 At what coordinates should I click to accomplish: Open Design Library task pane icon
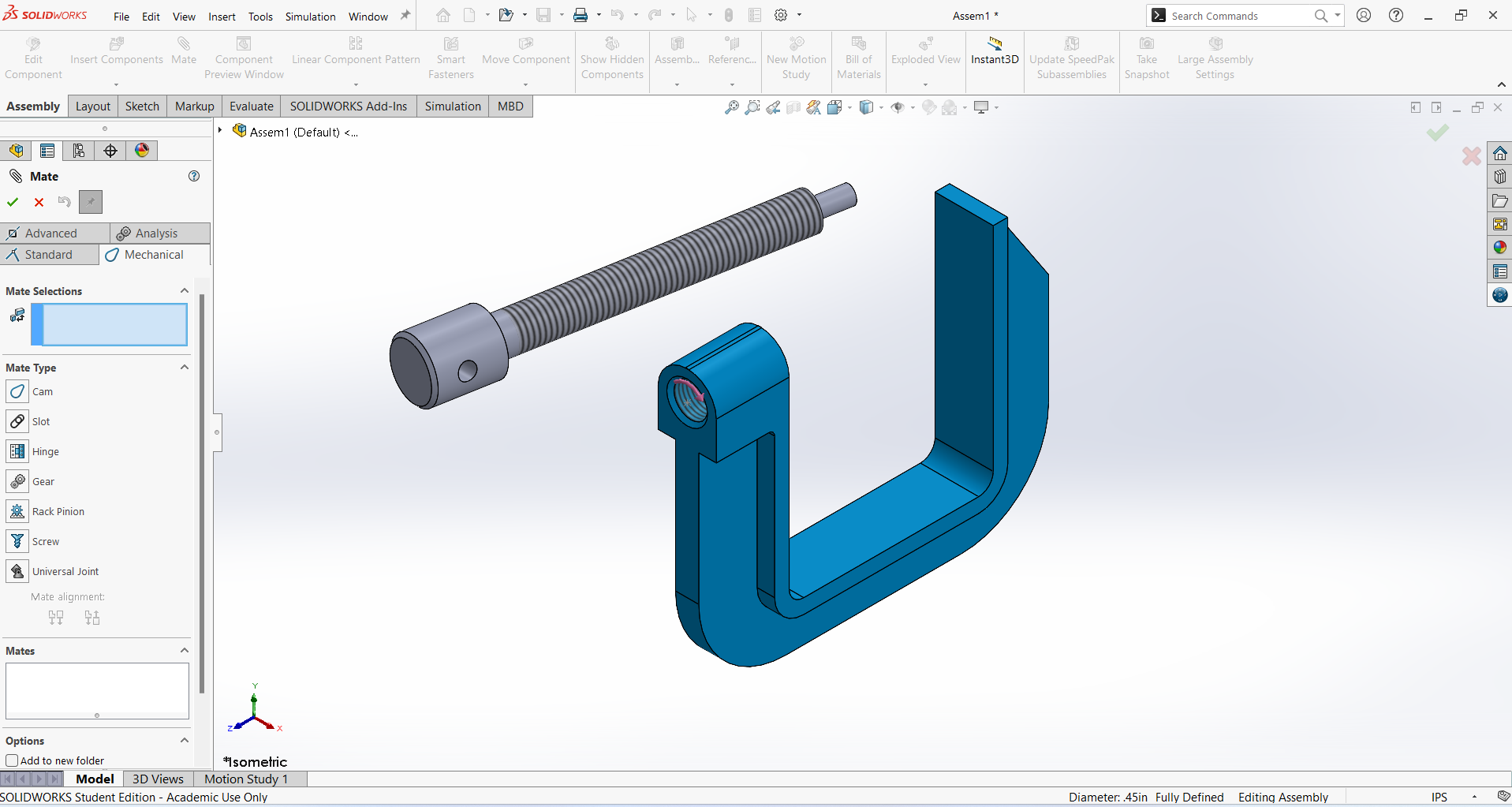coord(1500,177)
